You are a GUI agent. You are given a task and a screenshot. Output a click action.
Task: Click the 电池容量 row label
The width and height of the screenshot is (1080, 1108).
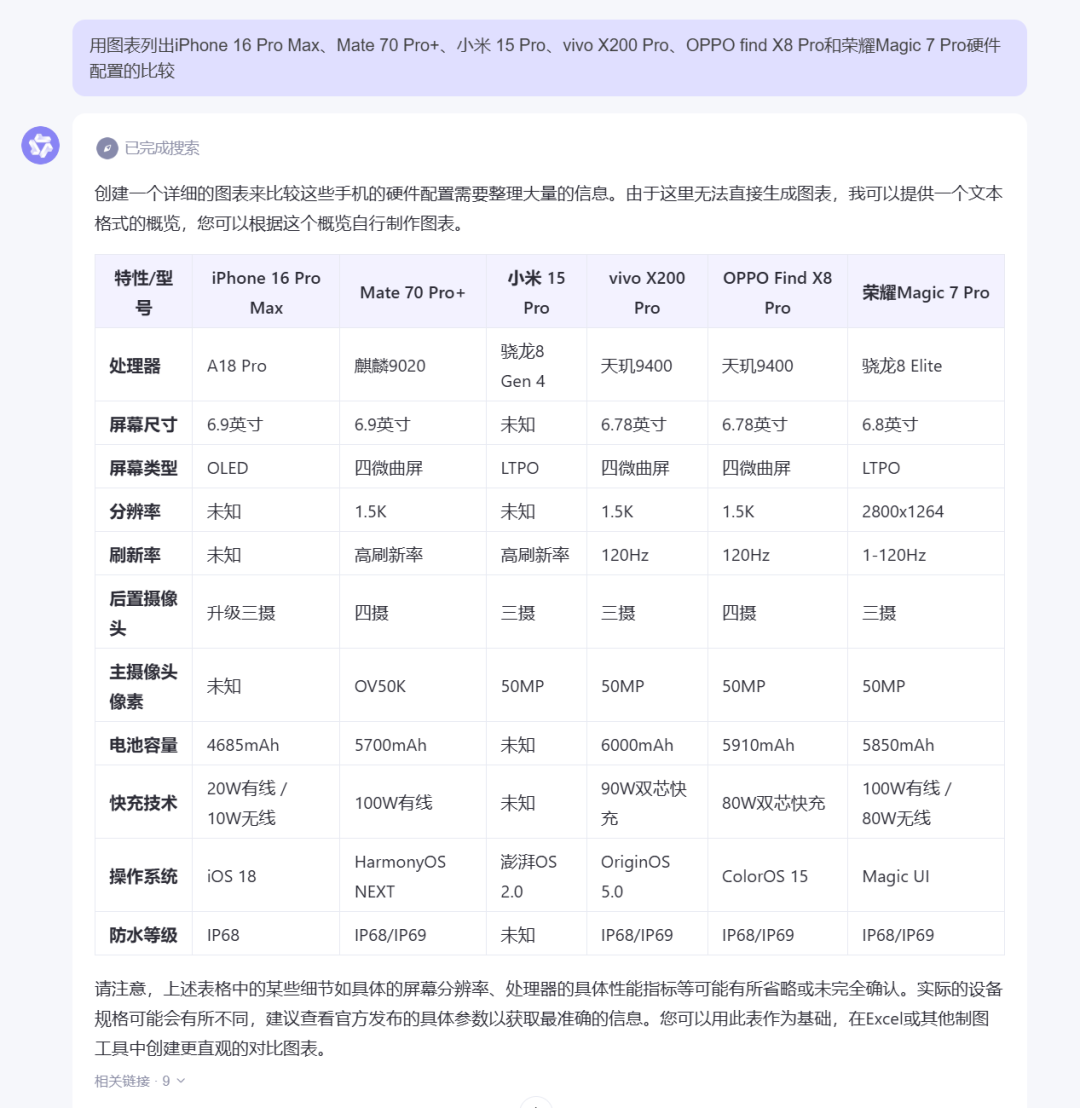143,745
